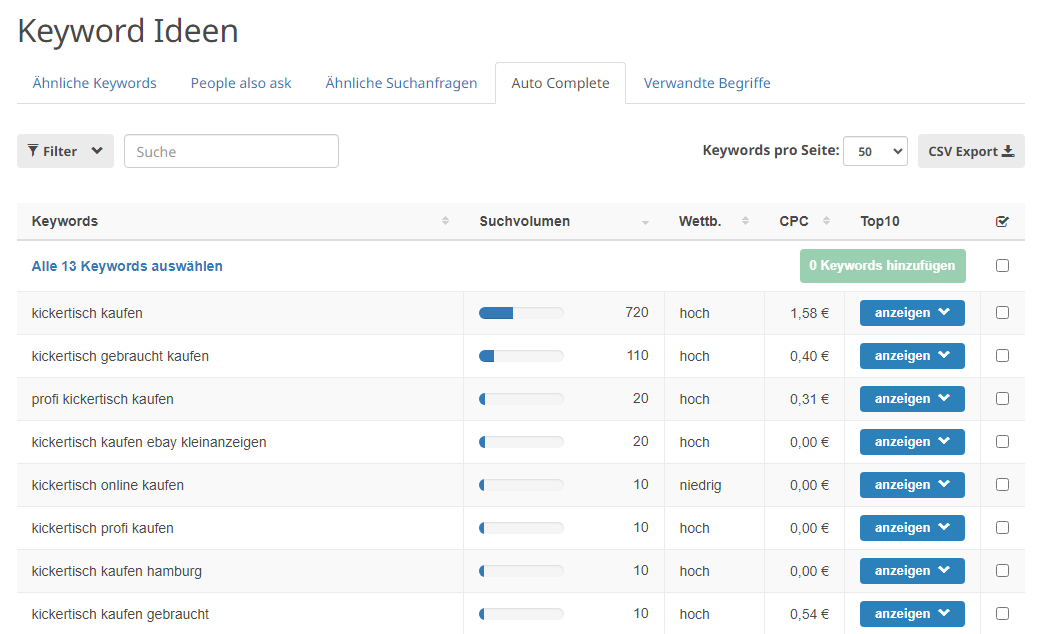Click the 720 search volume value
The width and height of the screenshot is (1043, 634).
pyautogui.click(x=637, y=312)
